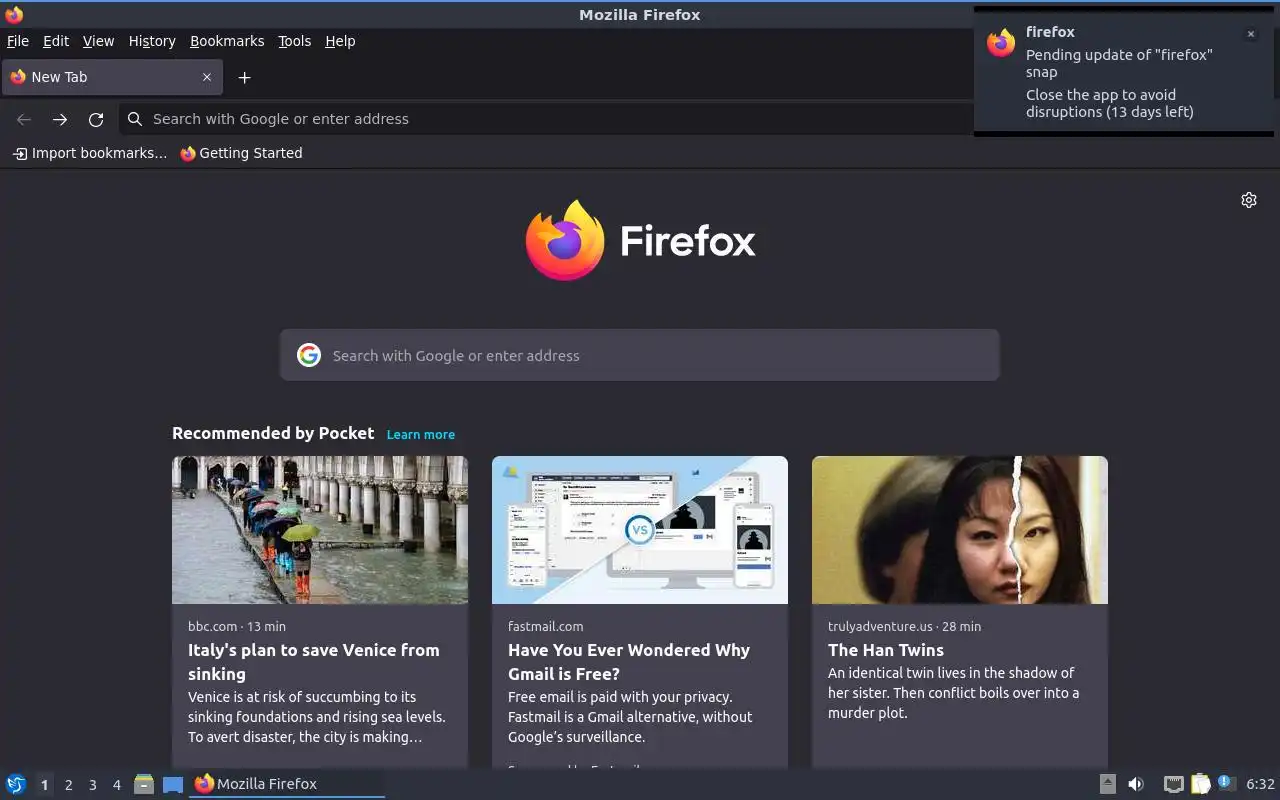
Task: Open the file manager taskbar launcher
Action: (x=144, y=784)
